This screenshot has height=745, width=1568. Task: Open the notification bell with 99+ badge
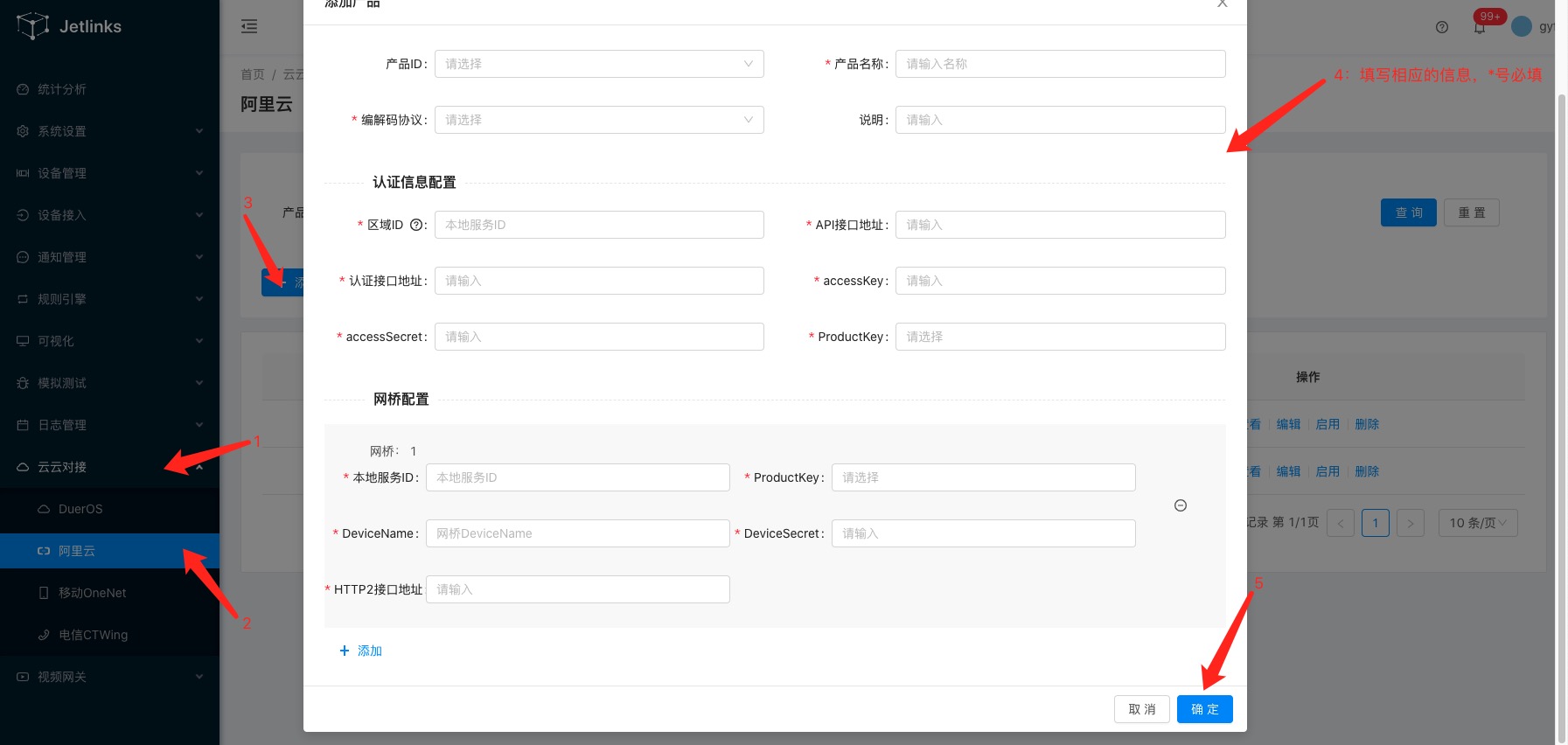[x=1480, y=27]
